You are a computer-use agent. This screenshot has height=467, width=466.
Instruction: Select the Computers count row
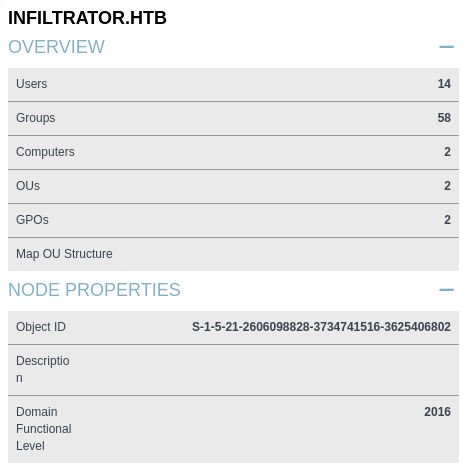[233, 152]
